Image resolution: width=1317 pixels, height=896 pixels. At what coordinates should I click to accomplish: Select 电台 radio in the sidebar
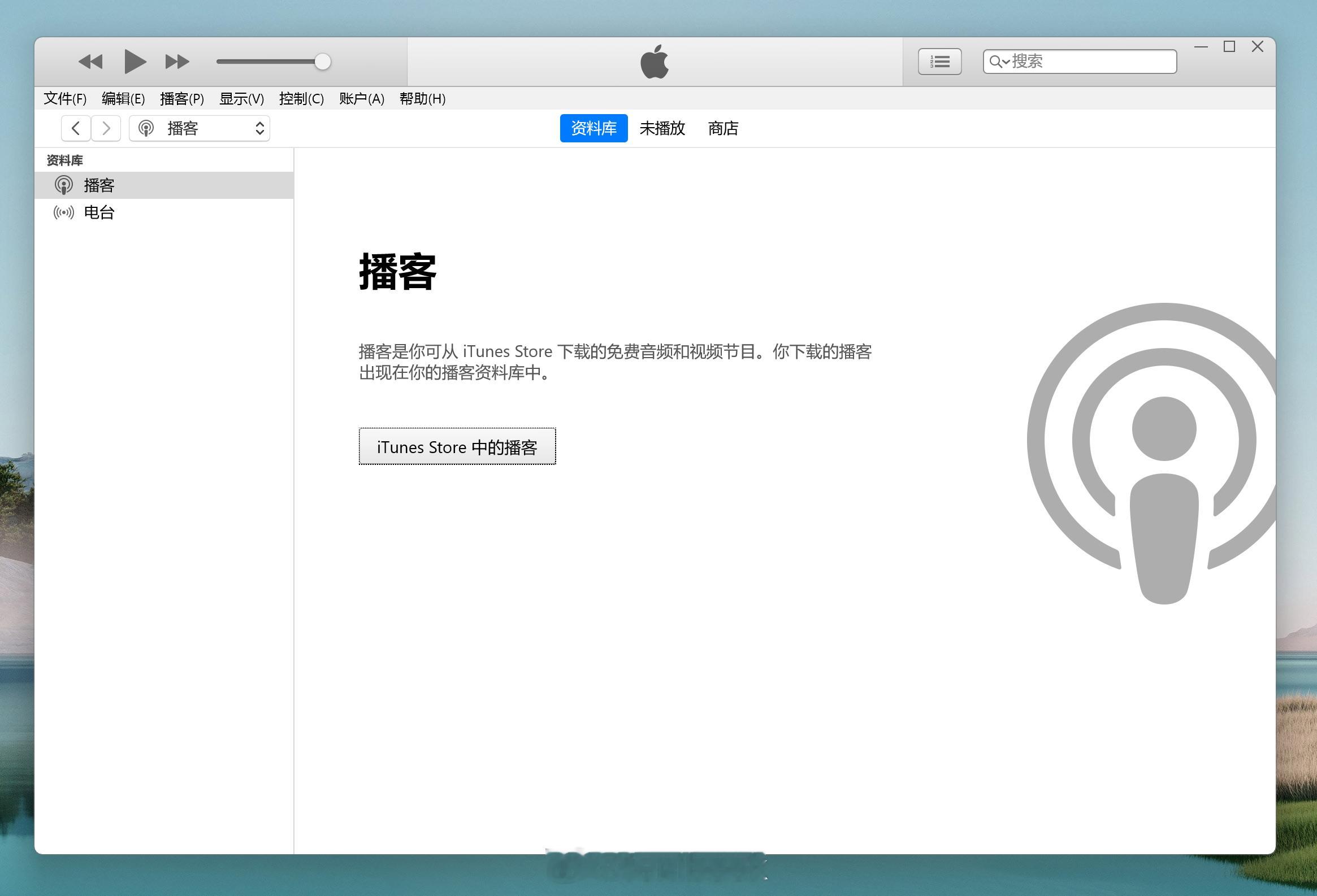point(99,212)
